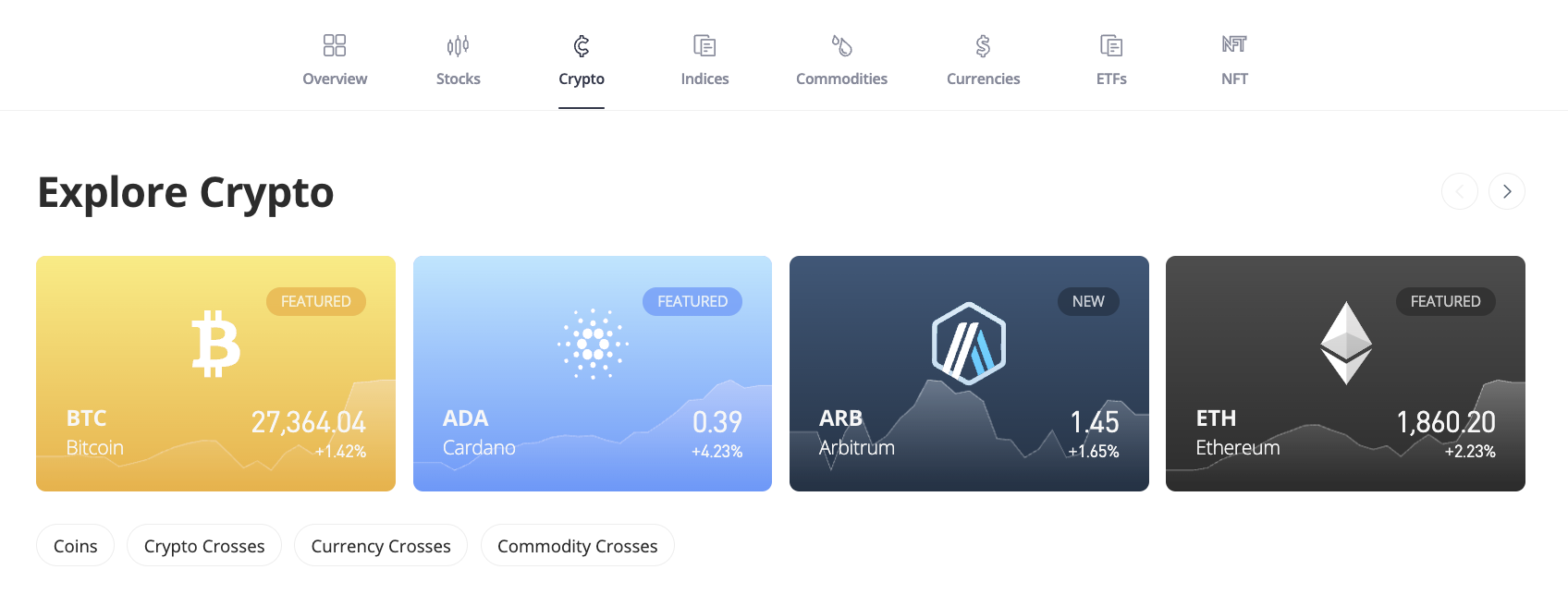The image size is (1568, 606).
Task: Click the Arbitrum logo icon
Action: 969,344
